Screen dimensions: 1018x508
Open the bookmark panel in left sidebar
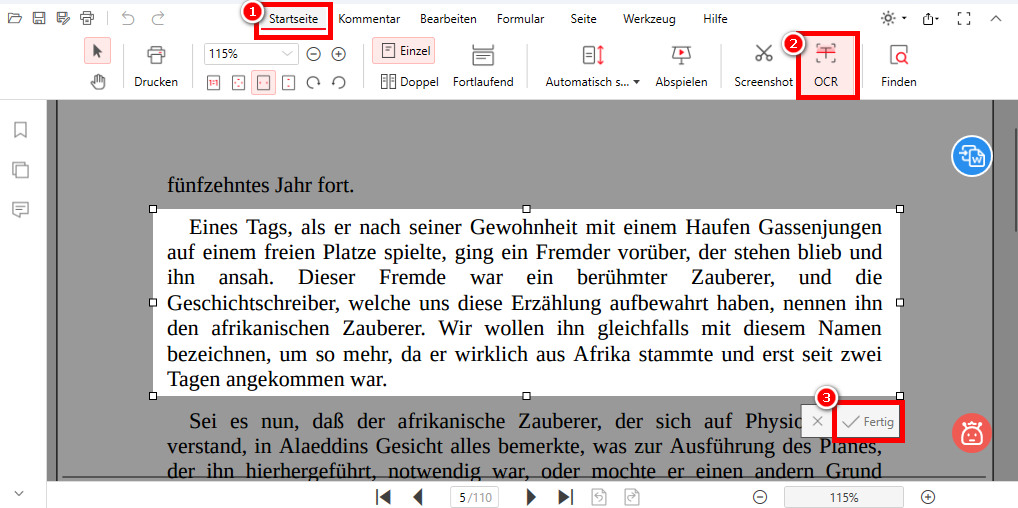(20, 130)
